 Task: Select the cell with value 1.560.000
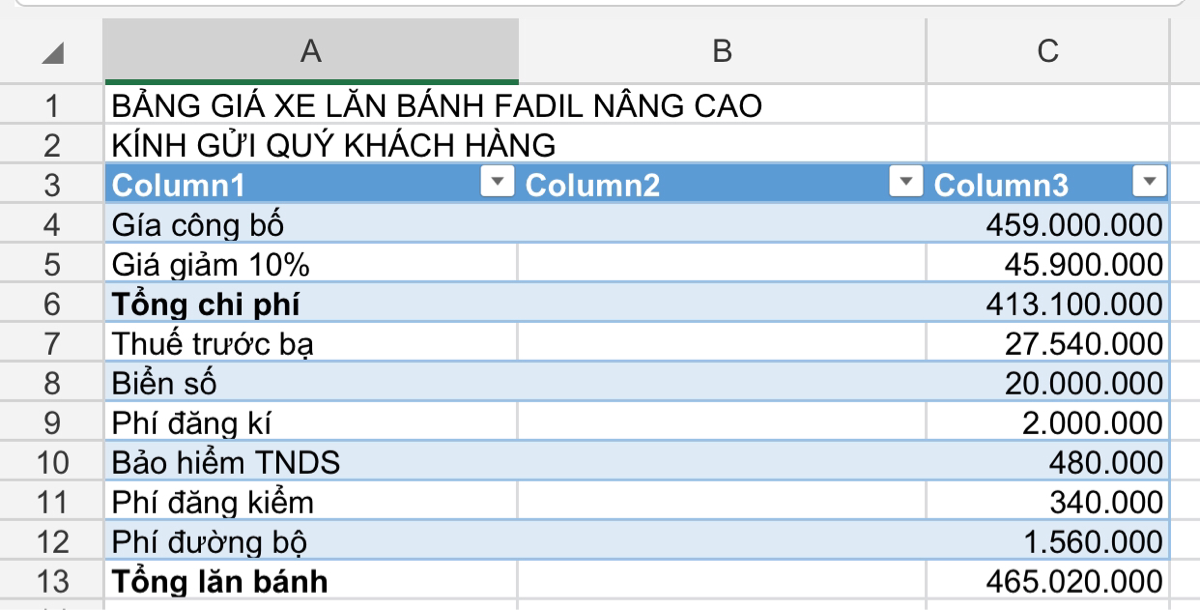point(1047,541)
